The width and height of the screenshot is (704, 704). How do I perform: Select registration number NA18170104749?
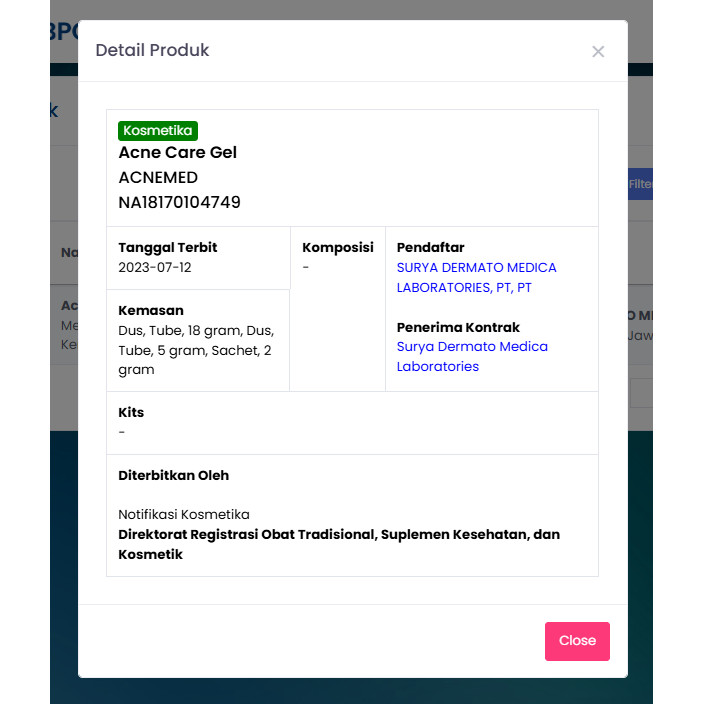179,202
